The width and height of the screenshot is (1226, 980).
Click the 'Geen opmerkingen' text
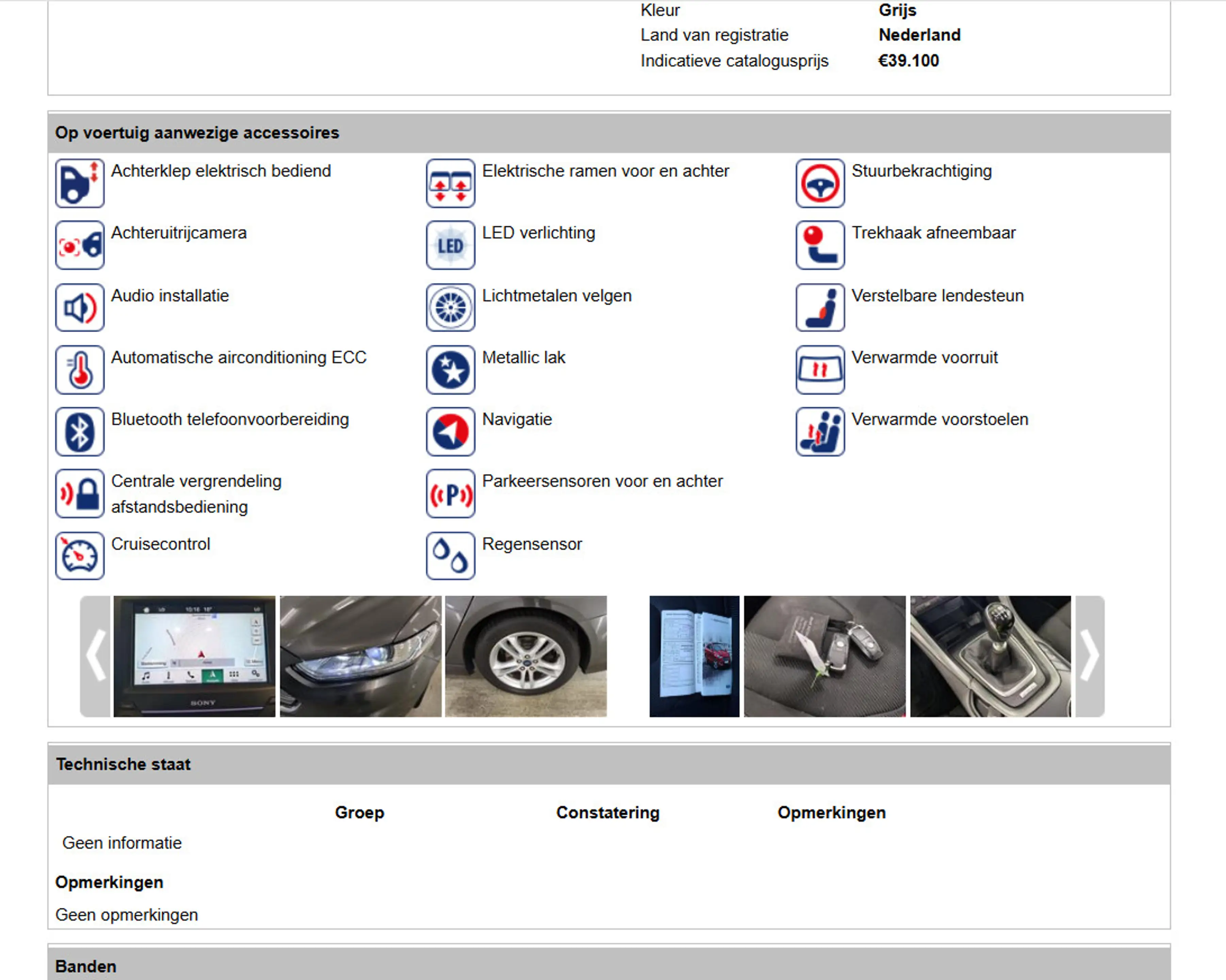[x=127, y=915]
